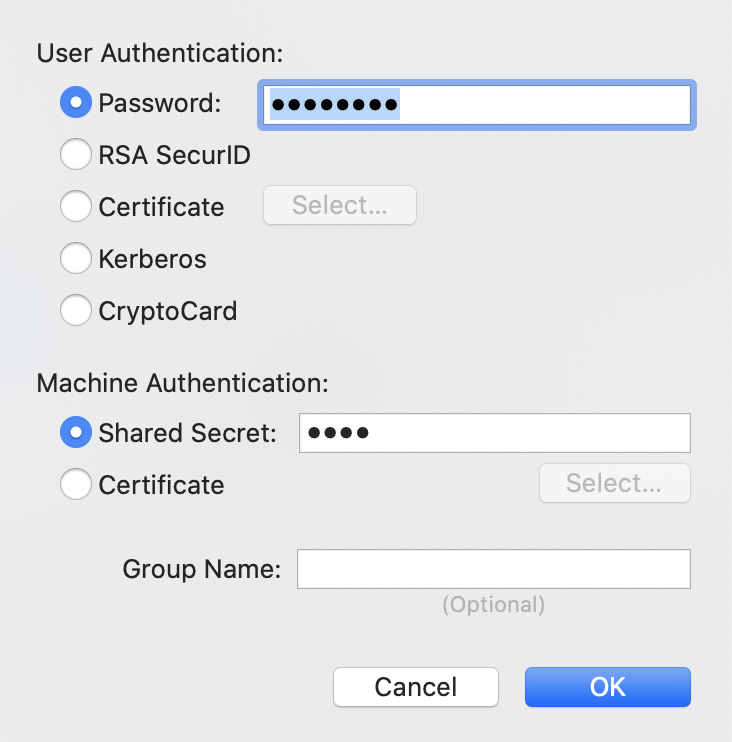Click the Group Name label
The height and width of the screenshot is (742, 732).
[x=201, y=569]
